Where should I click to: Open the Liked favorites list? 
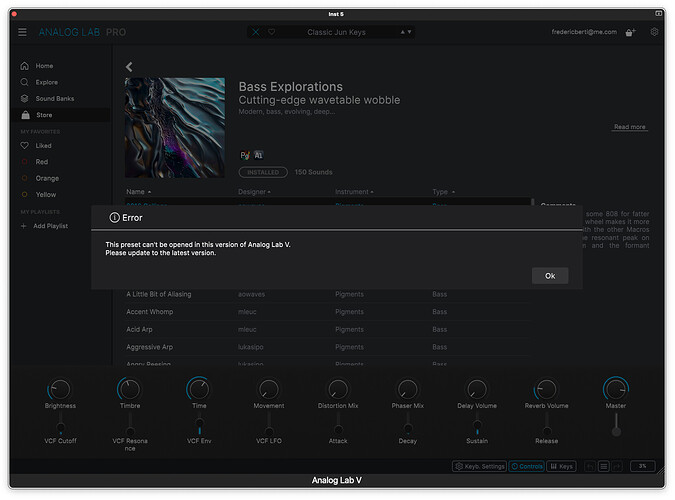click(x=43, y=146)
